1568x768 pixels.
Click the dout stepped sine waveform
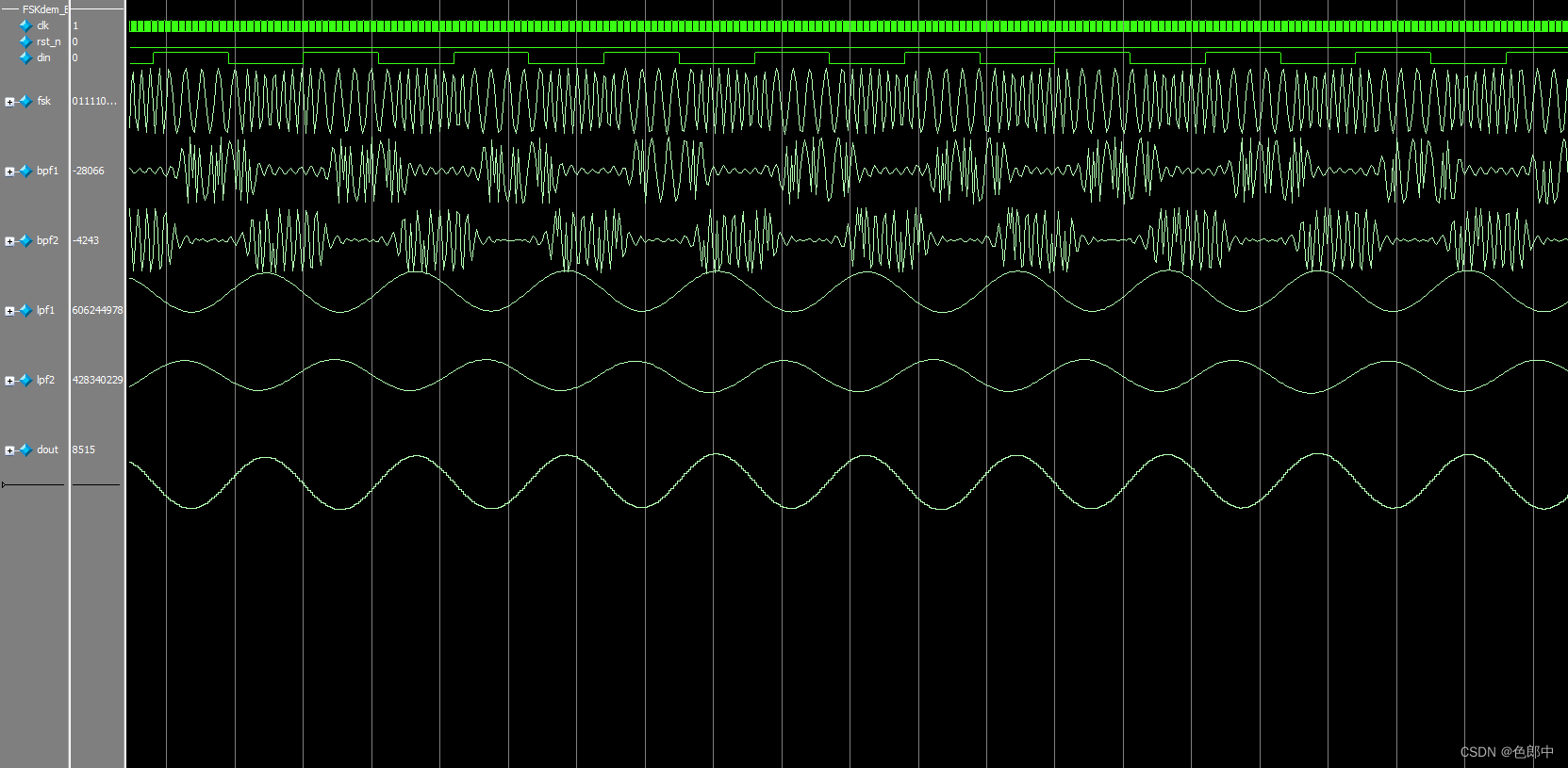point(848,482)
